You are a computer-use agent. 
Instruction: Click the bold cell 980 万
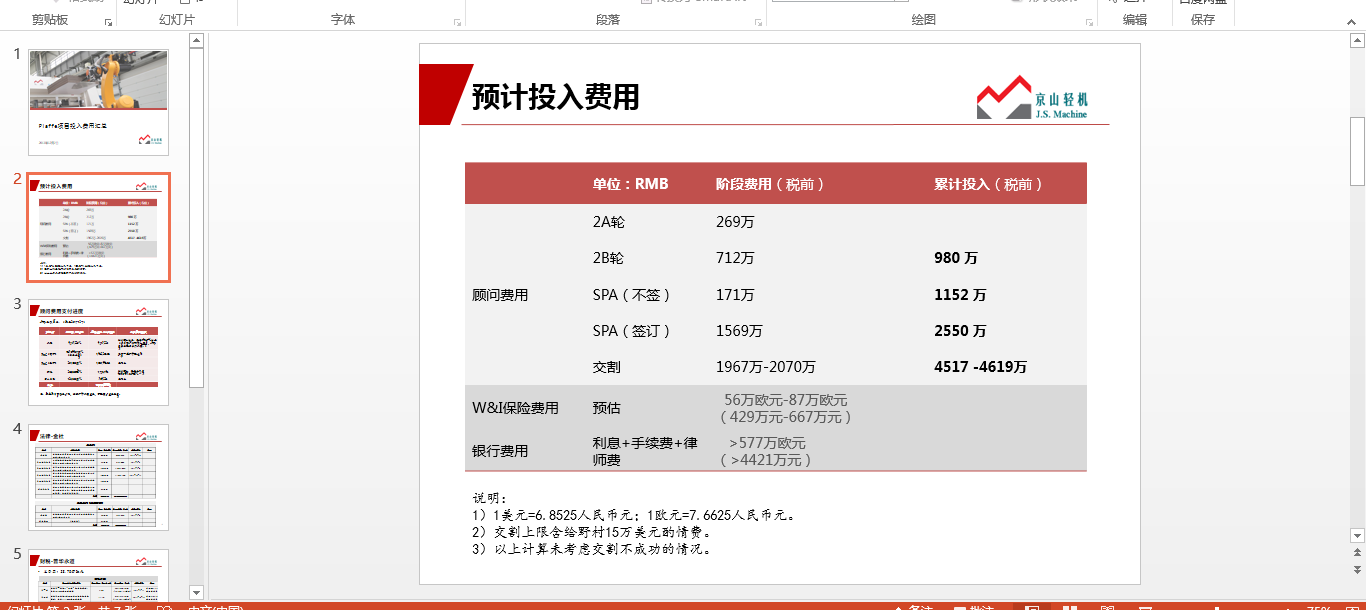(956, 258)
